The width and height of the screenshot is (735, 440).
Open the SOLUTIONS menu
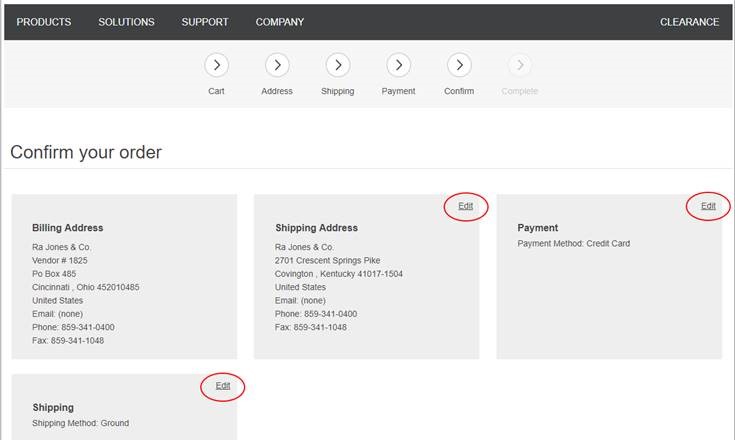[127, 22]
